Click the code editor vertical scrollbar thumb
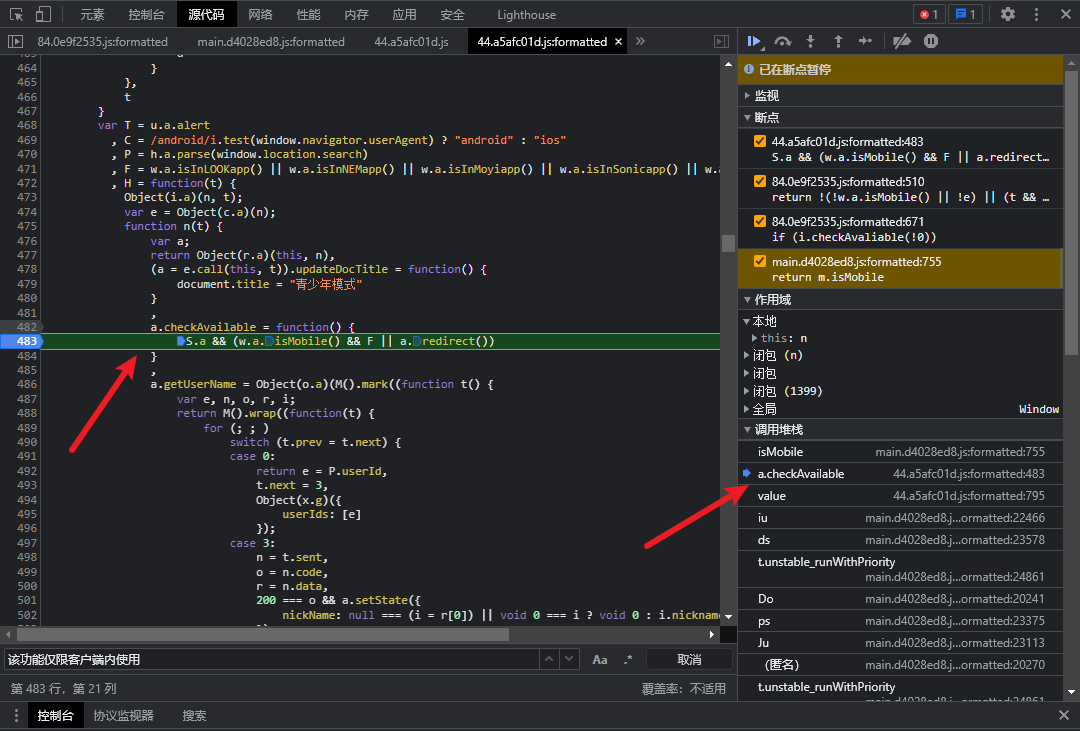 click(728, 243)
